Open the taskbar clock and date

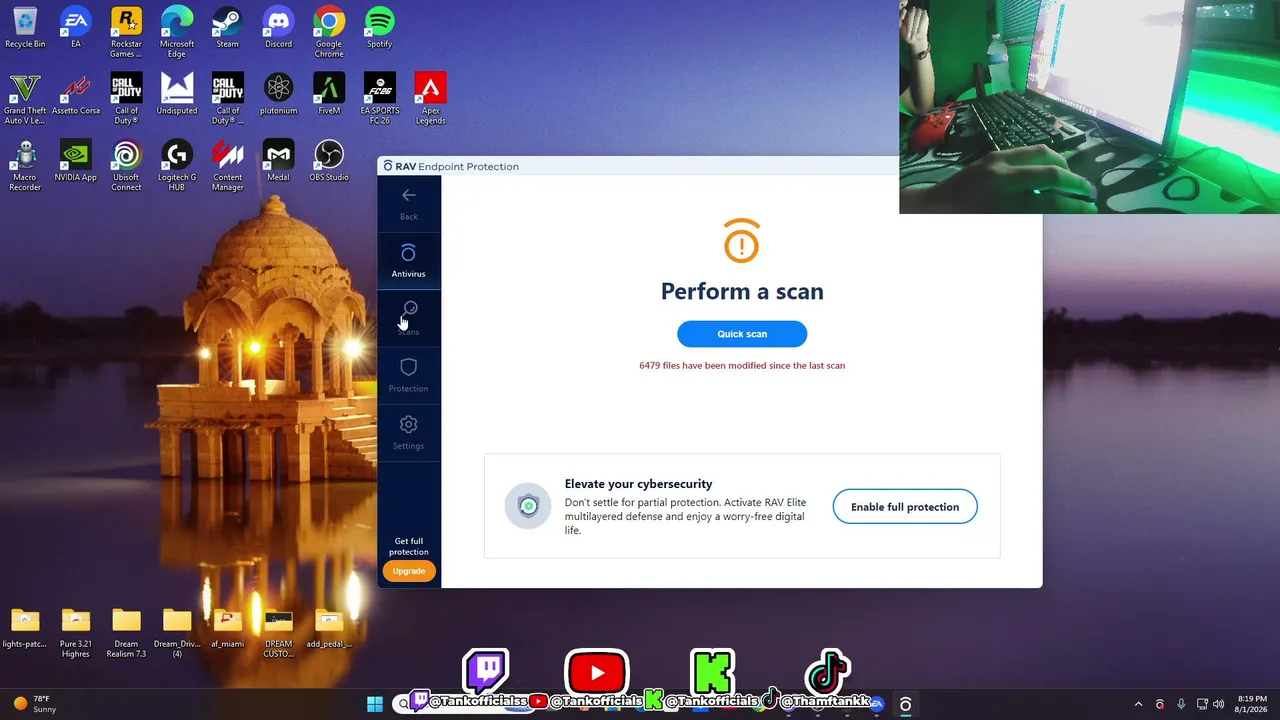point(1252,704)
